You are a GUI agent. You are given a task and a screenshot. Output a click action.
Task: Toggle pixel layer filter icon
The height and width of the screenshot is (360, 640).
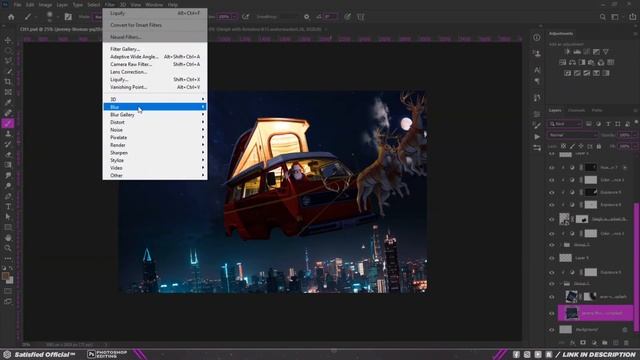point(589,124)
